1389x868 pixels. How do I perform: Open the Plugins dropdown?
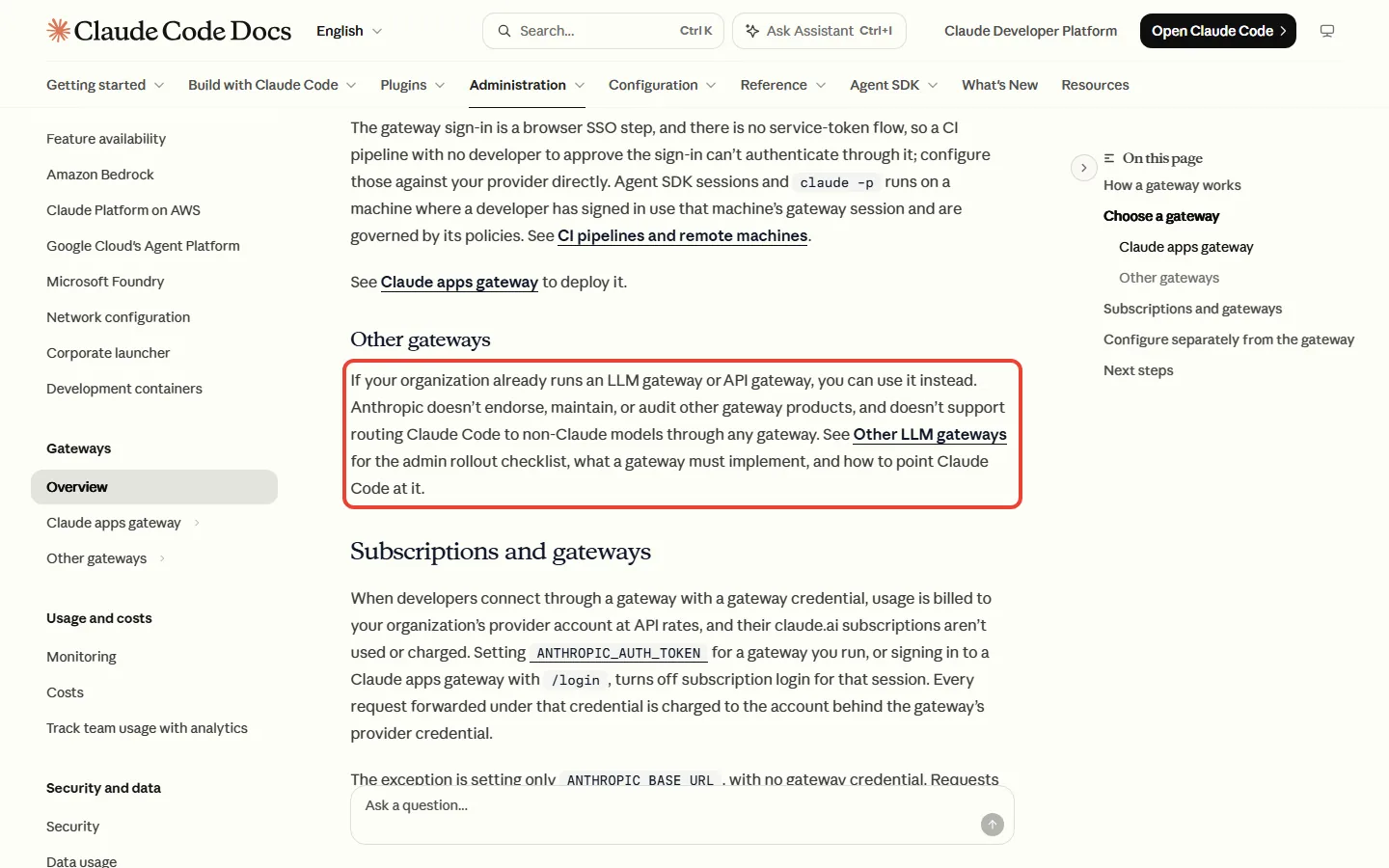pyautogui.click(x=413, y=85)
